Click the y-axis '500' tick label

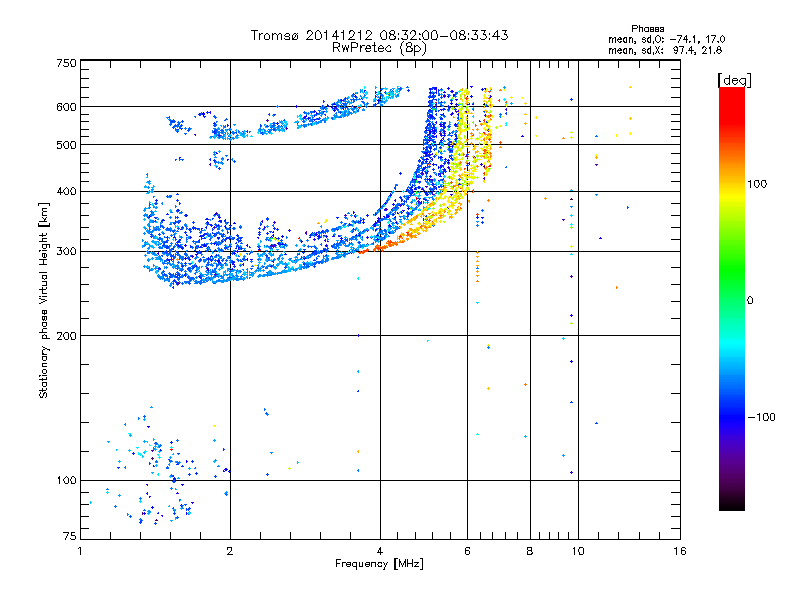(x=66, y=145)
